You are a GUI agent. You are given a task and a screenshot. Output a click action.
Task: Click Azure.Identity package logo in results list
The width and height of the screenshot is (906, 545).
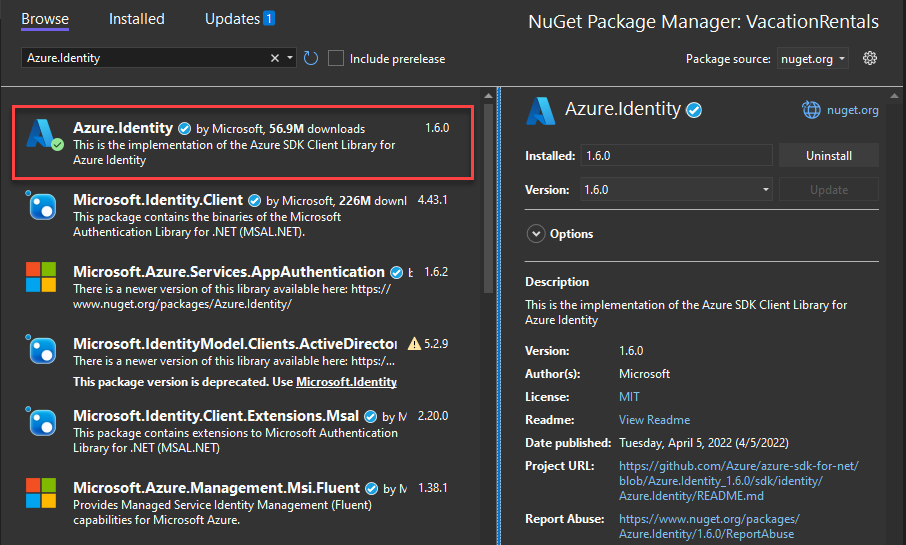(43, 136)
